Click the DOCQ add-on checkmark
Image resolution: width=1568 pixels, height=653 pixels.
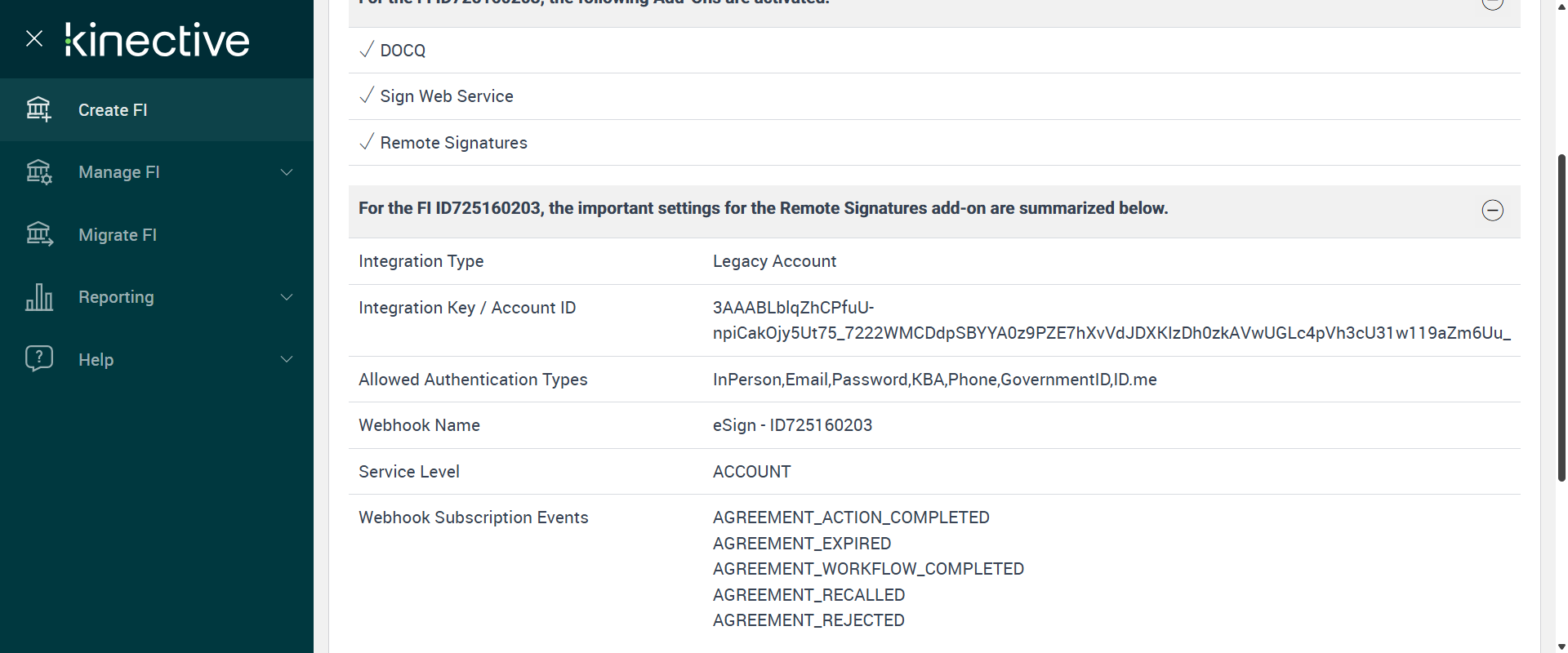(367, 50)
